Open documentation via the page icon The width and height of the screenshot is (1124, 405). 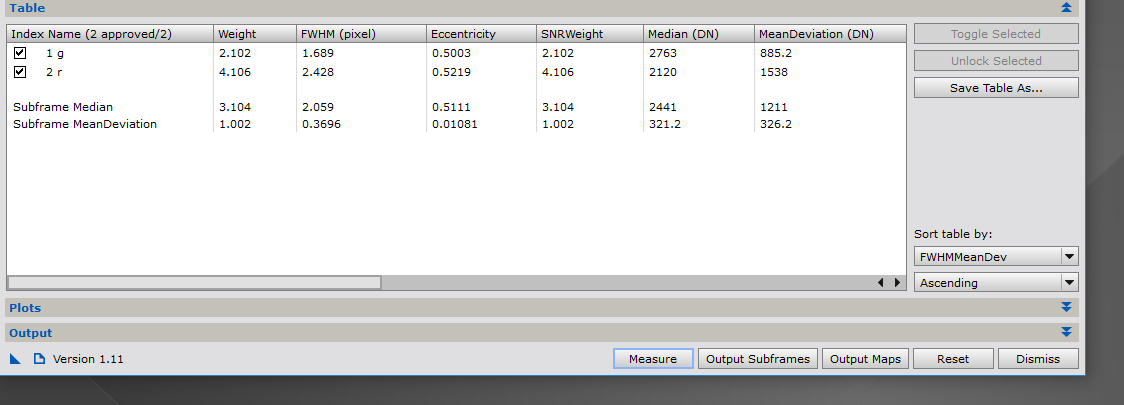(x=40, y=359)
